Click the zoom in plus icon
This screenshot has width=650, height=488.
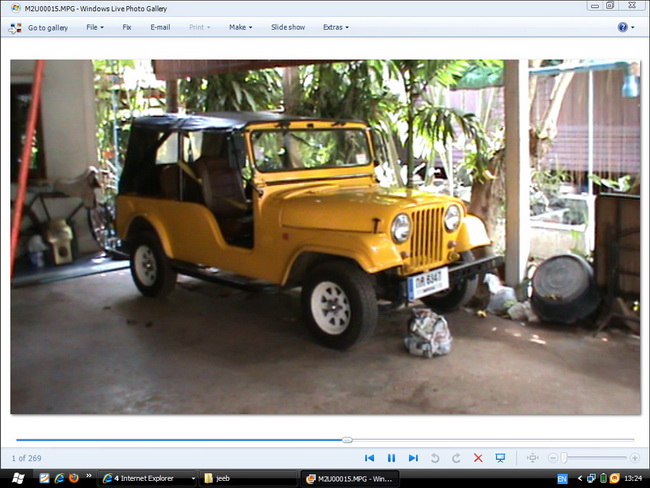tap(634, 458)
